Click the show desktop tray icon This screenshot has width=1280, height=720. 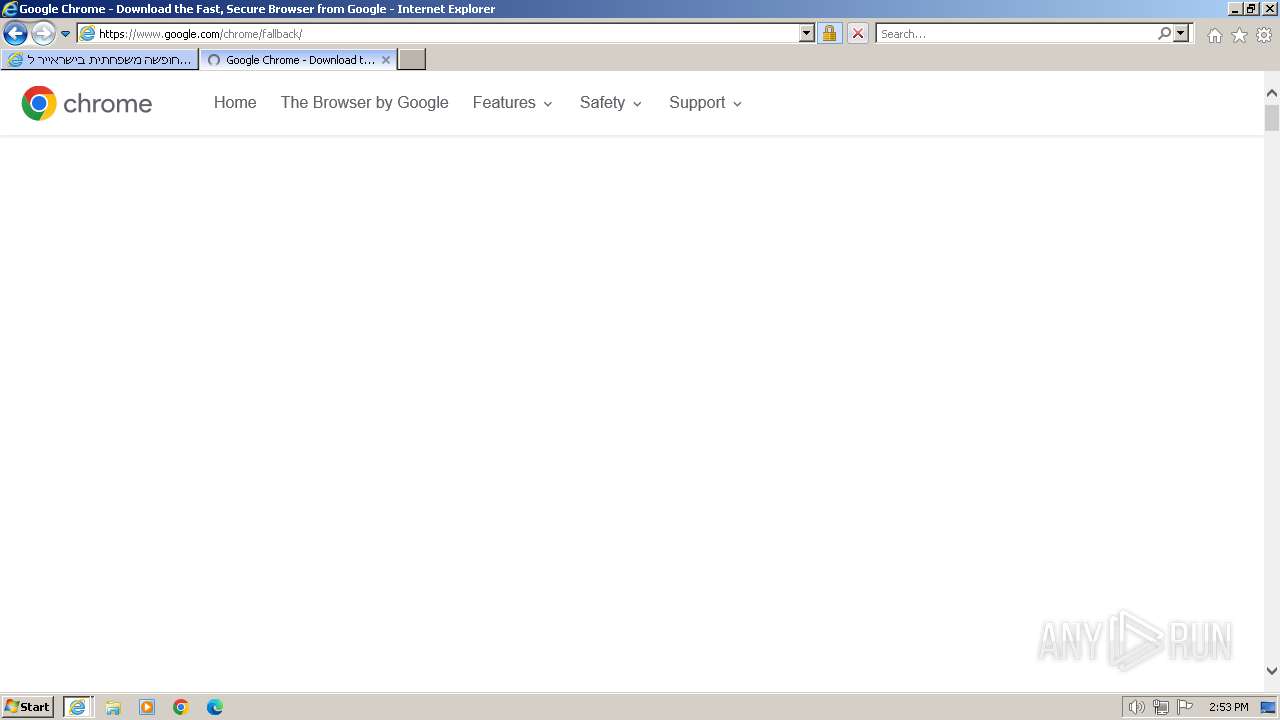point(1268,707)
